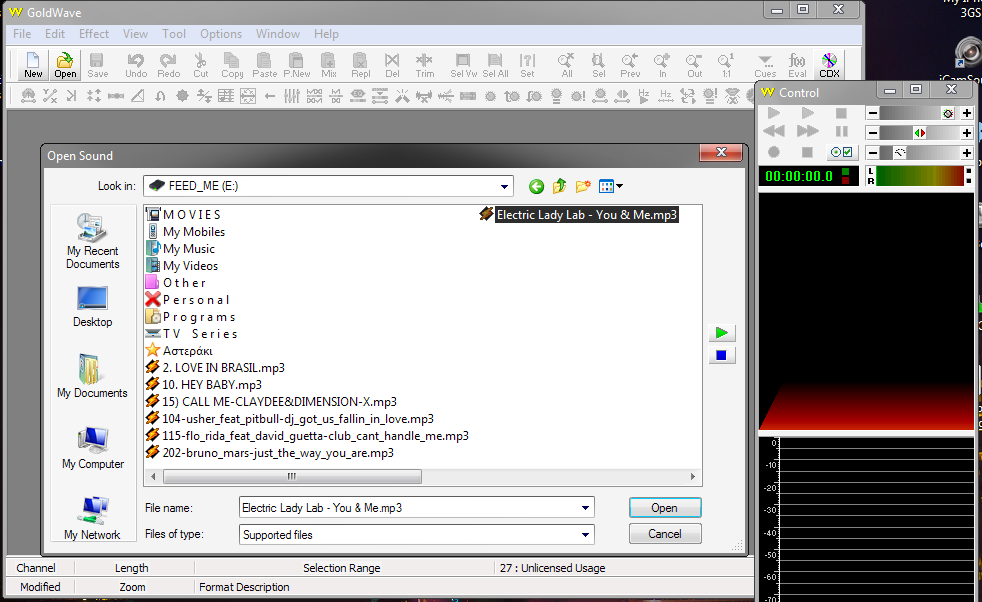Select the My Music folder

coord(180,249)
